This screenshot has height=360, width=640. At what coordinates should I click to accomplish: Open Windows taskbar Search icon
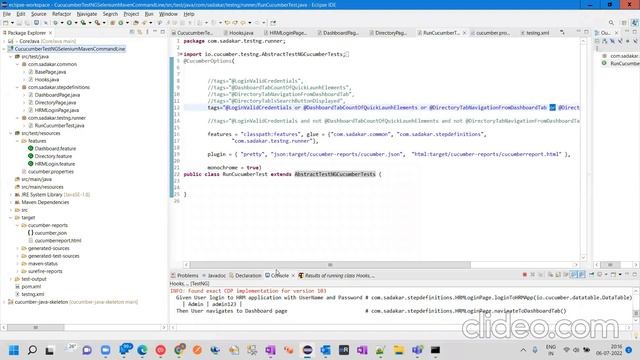tap(32, 350)
